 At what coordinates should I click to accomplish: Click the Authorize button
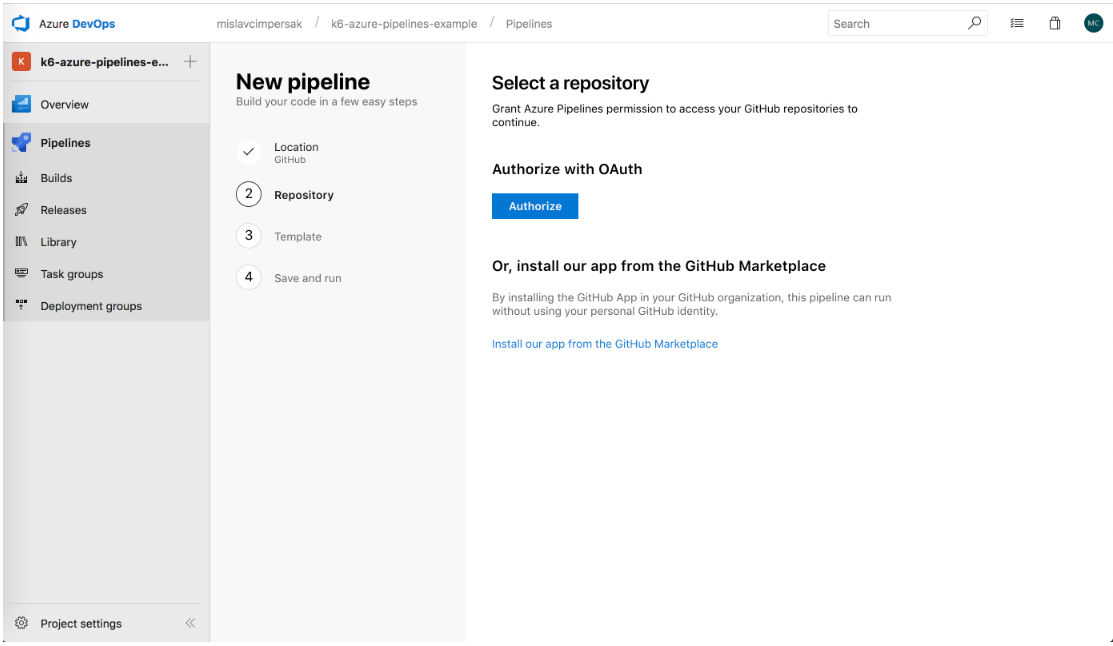pos(535,206)
